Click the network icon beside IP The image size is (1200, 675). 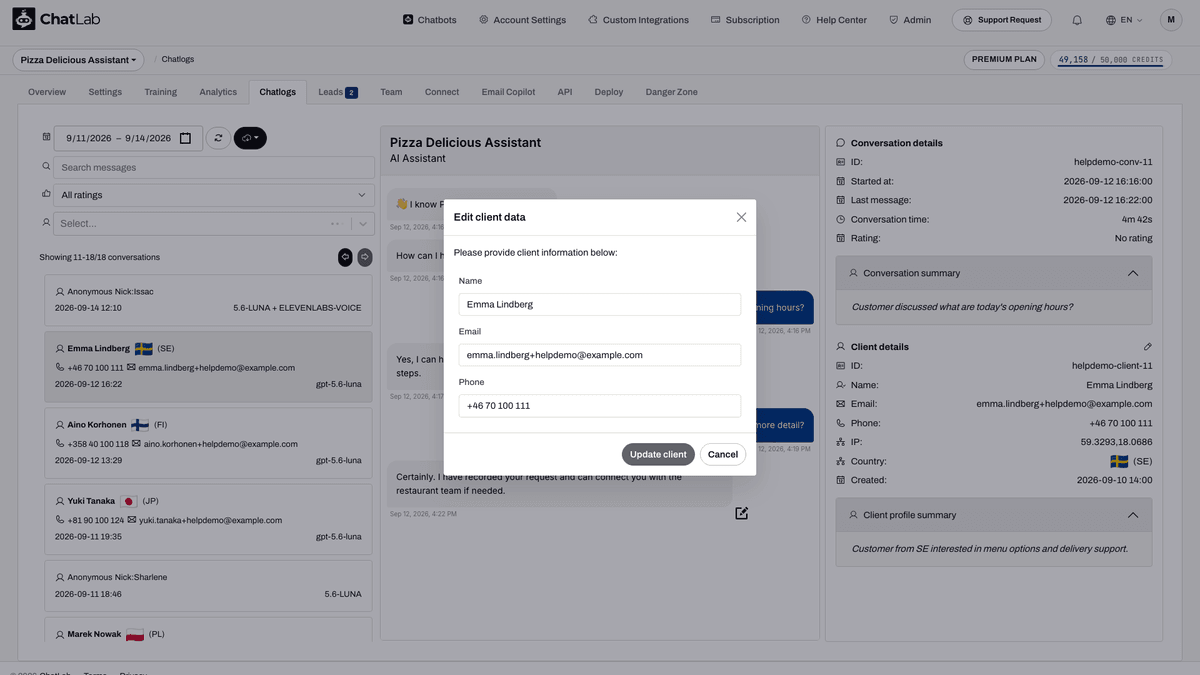point(841,442)
